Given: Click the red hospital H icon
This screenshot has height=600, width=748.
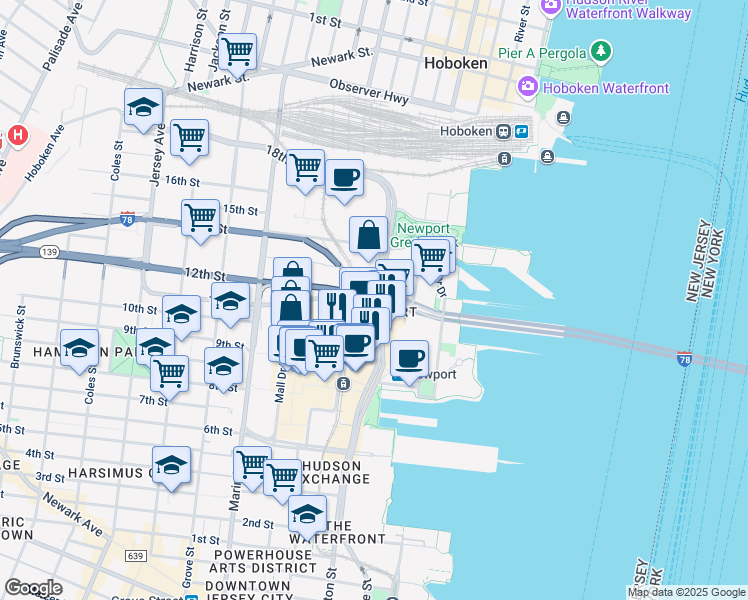Looking at the screenshot, I should pyautogui.click(x=18, y=135).
